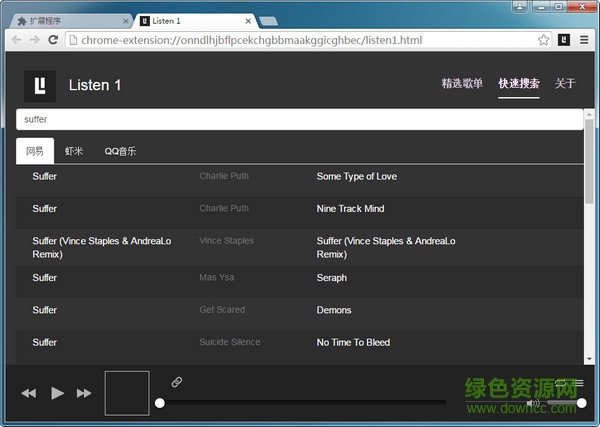This screenshot has width=600, height=427.
Task: Click the search box containing suffer
Action: point(298,119)
